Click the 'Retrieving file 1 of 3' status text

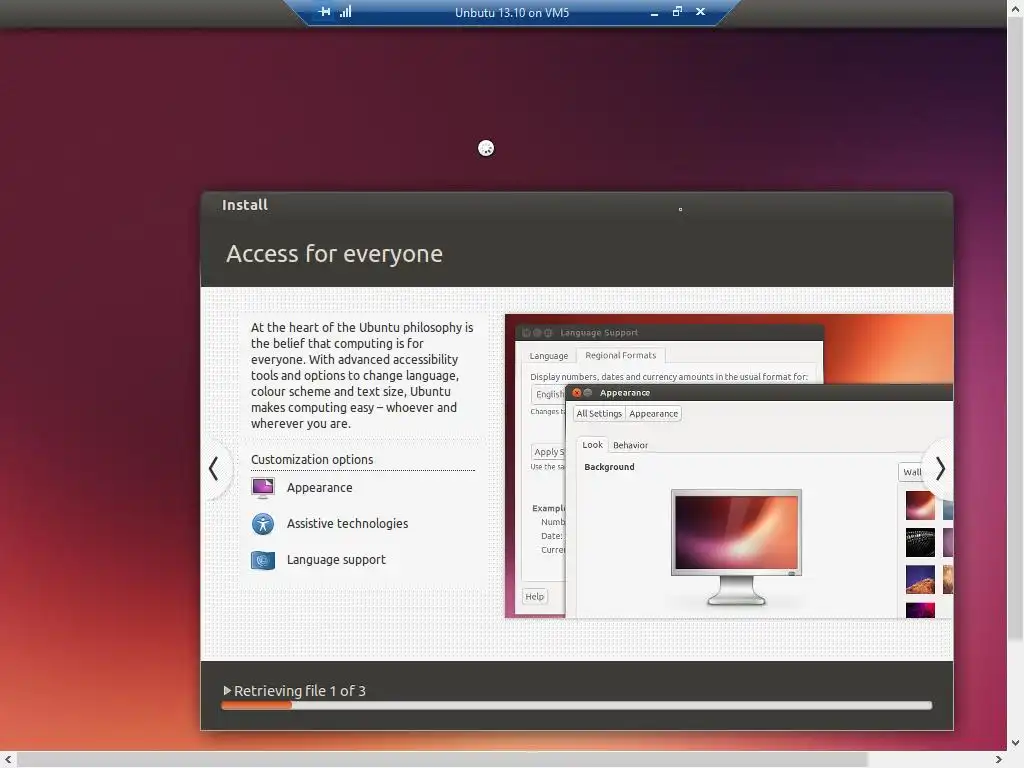pyautogui.click(x=300, y=690)
